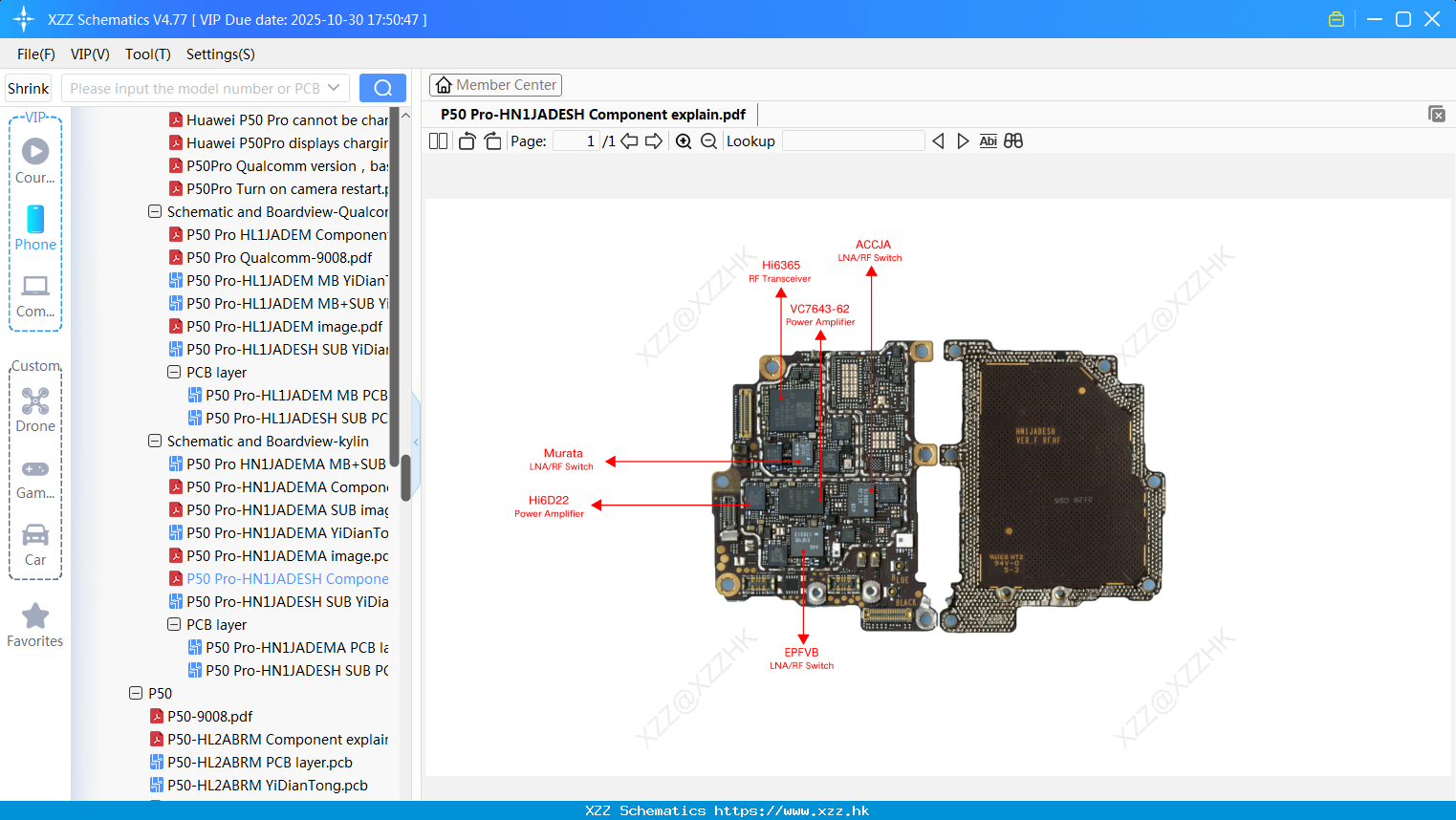This screenshot has width=1456, height=820.
Task: Open P50-9008.pdf
Action: click(201, 716)
